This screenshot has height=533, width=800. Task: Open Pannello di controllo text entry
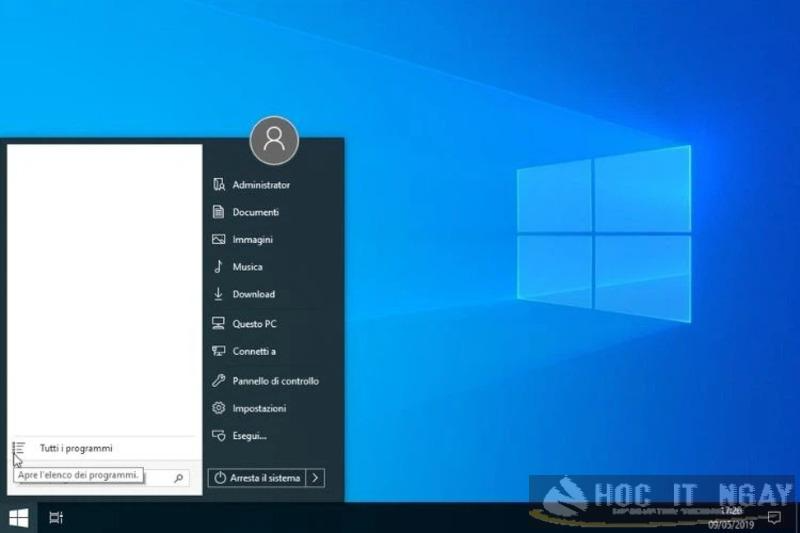tap(276, 380)
